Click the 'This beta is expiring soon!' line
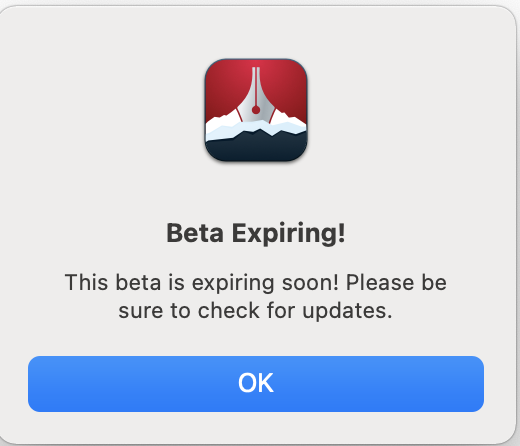The image size is (520, 446). tap(202, 283)
